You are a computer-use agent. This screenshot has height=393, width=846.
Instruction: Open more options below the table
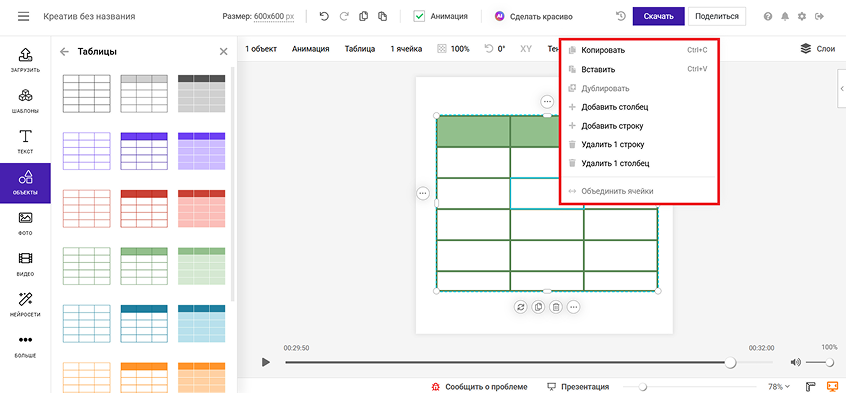pyautogui.click(x=574, y=307)
